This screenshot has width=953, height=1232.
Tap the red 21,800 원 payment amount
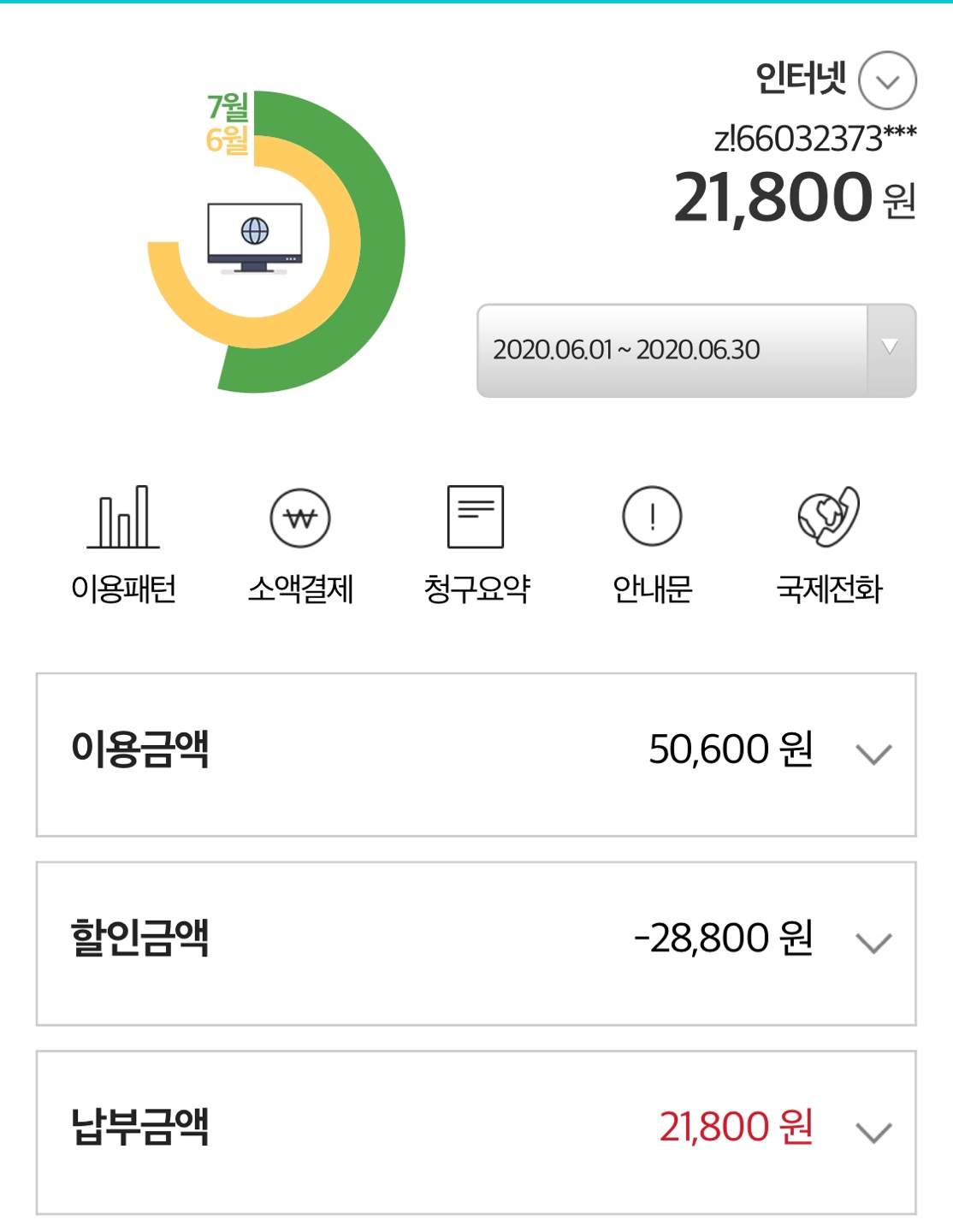click(x=736, y=1127)
